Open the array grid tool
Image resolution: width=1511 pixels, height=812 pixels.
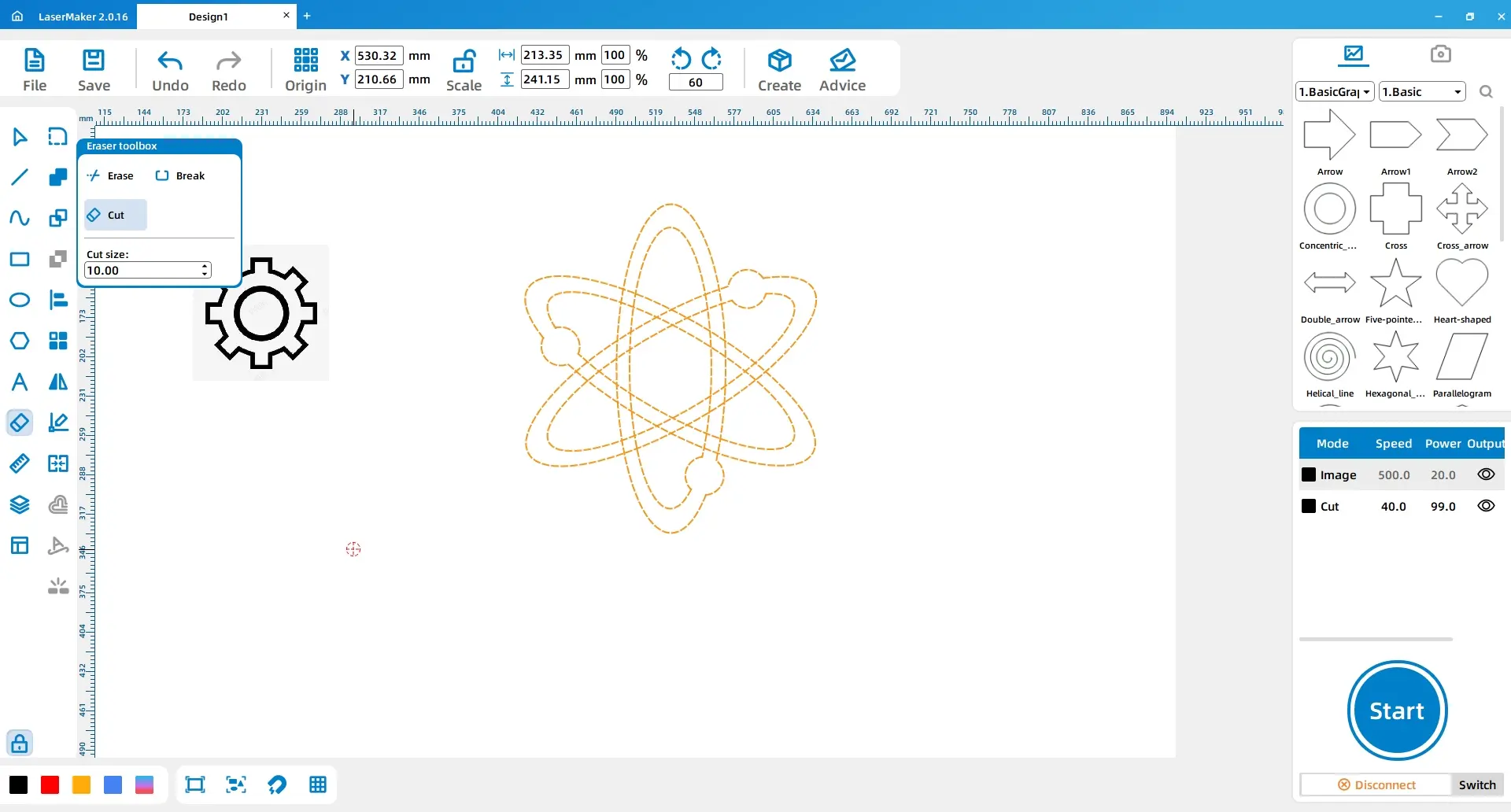click(x=58, y=341)
